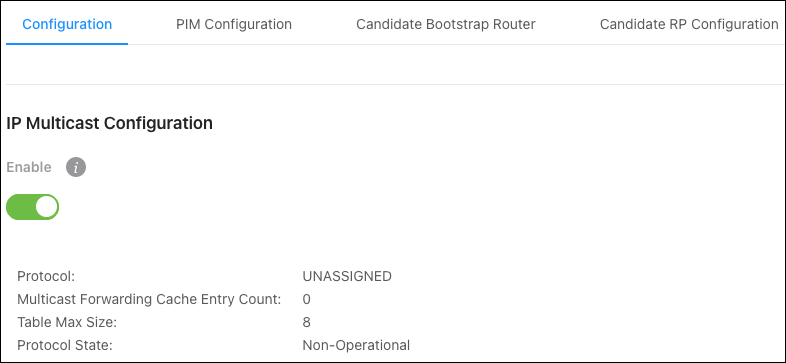Image resolution: width=786 pixels, height=363 pixels.
Task: Click the IP Multicast Configuration heading
Action: pos(109,123)
